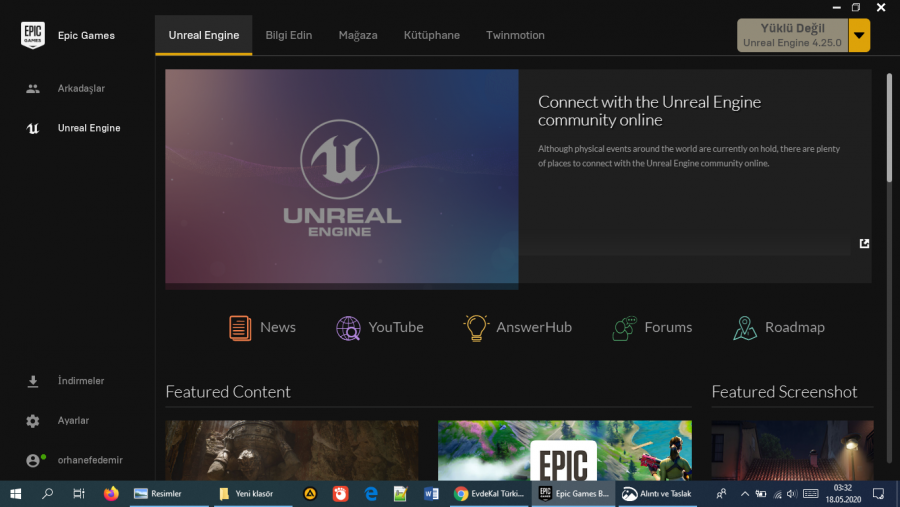Open the News link
This screenshot has height=507, width=900.
262,327
